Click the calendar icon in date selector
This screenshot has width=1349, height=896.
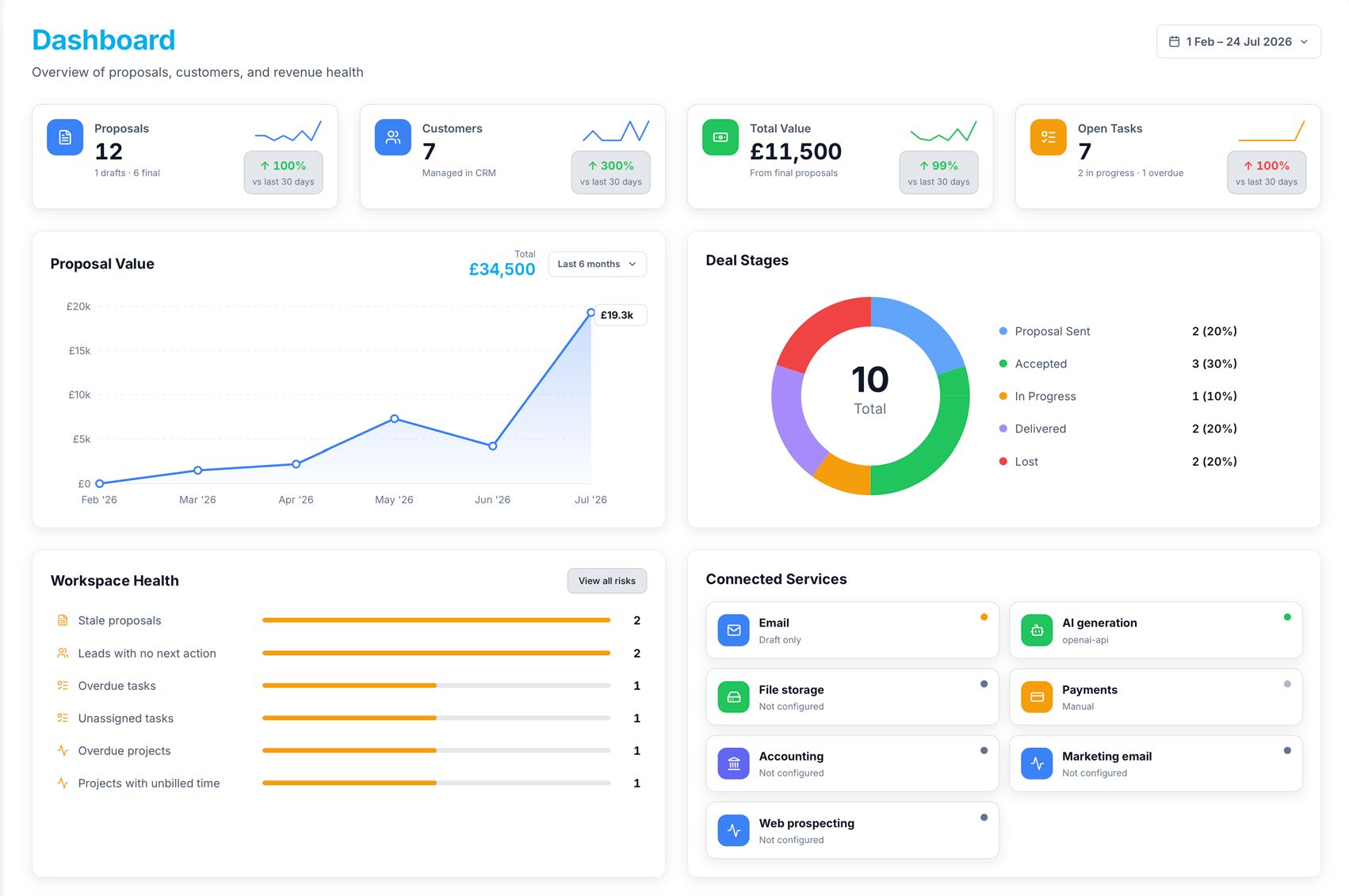coord(1174,41)
